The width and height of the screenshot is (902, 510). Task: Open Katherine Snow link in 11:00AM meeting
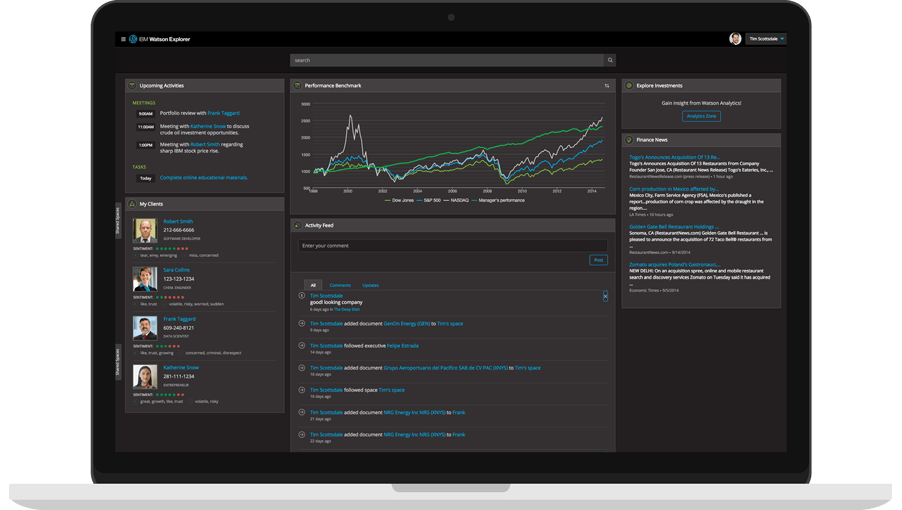208,126
